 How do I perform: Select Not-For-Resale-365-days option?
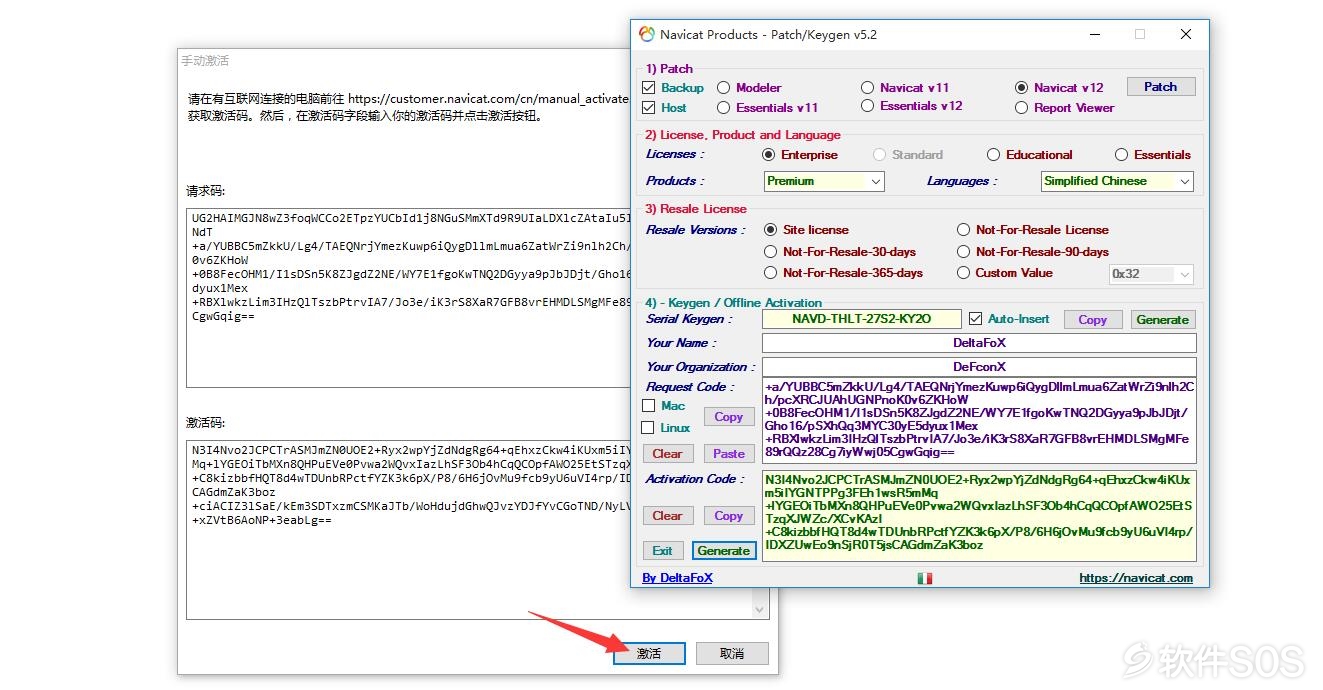click(770, 273)
